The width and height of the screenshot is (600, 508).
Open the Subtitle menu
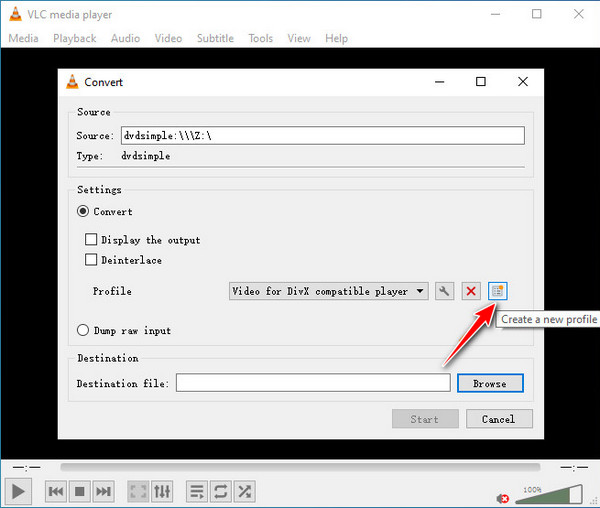tap(215, 38)
